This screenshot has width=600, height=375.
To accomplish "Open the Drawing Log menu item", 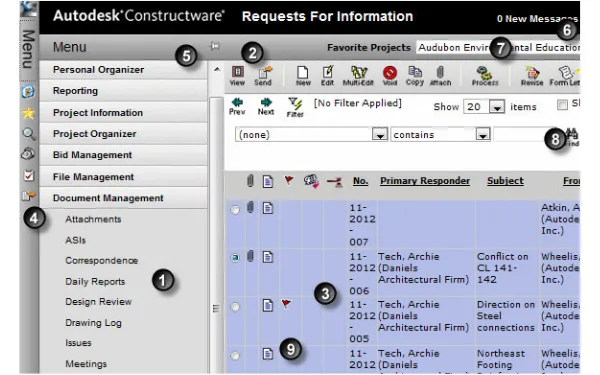I will (93, 323).
